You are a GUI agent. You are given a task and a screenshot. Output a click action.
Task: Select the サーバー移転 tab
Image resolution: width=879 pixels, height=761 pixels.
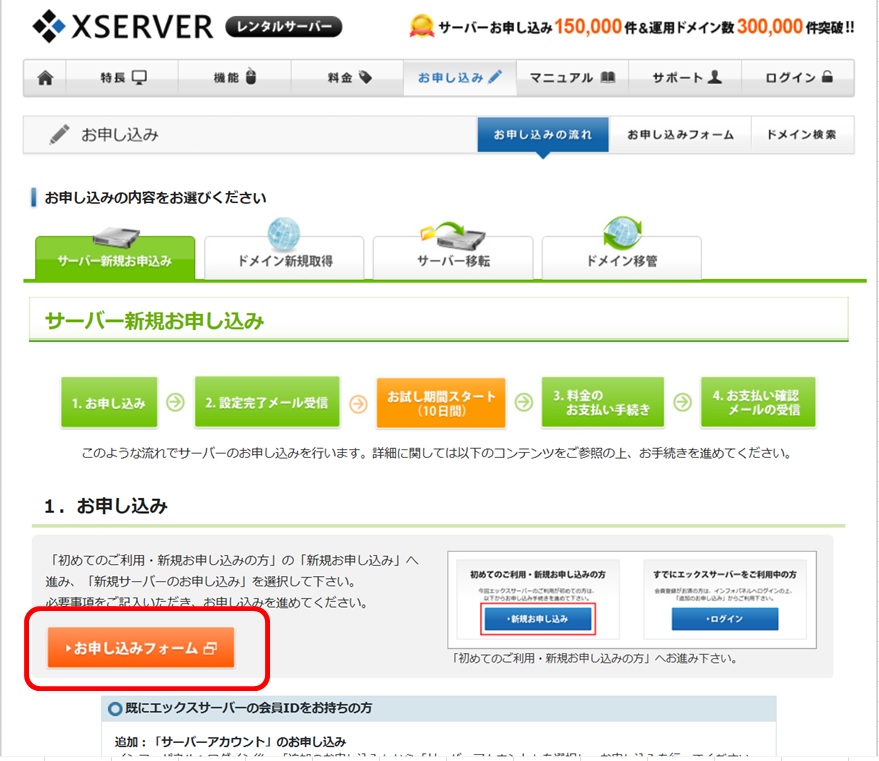pos(453,260)
